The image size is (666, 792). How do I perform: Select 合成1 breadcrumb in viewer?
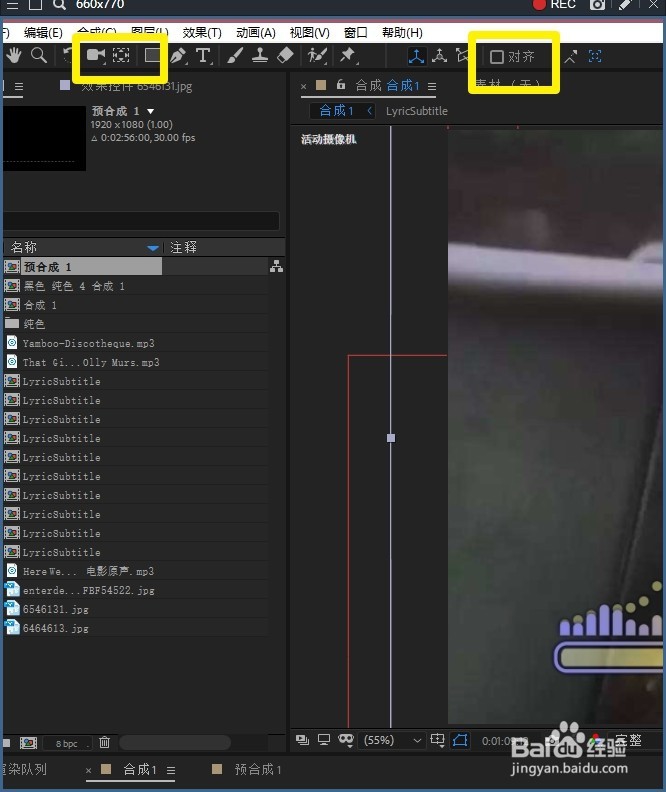coord(336,111)
